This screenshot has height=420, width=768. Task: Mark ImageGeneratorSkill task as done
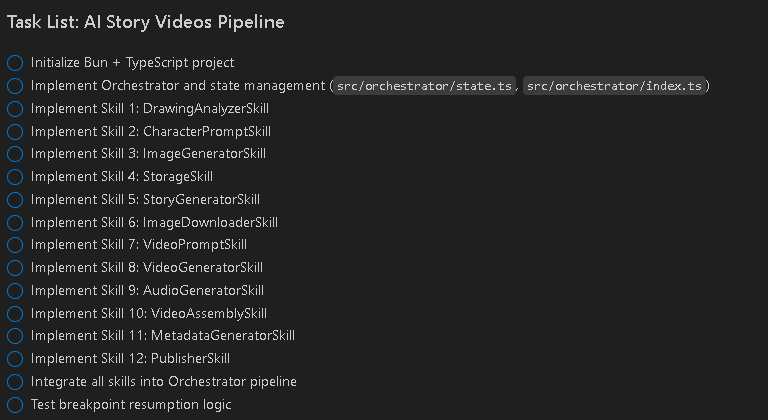point(15,154)
